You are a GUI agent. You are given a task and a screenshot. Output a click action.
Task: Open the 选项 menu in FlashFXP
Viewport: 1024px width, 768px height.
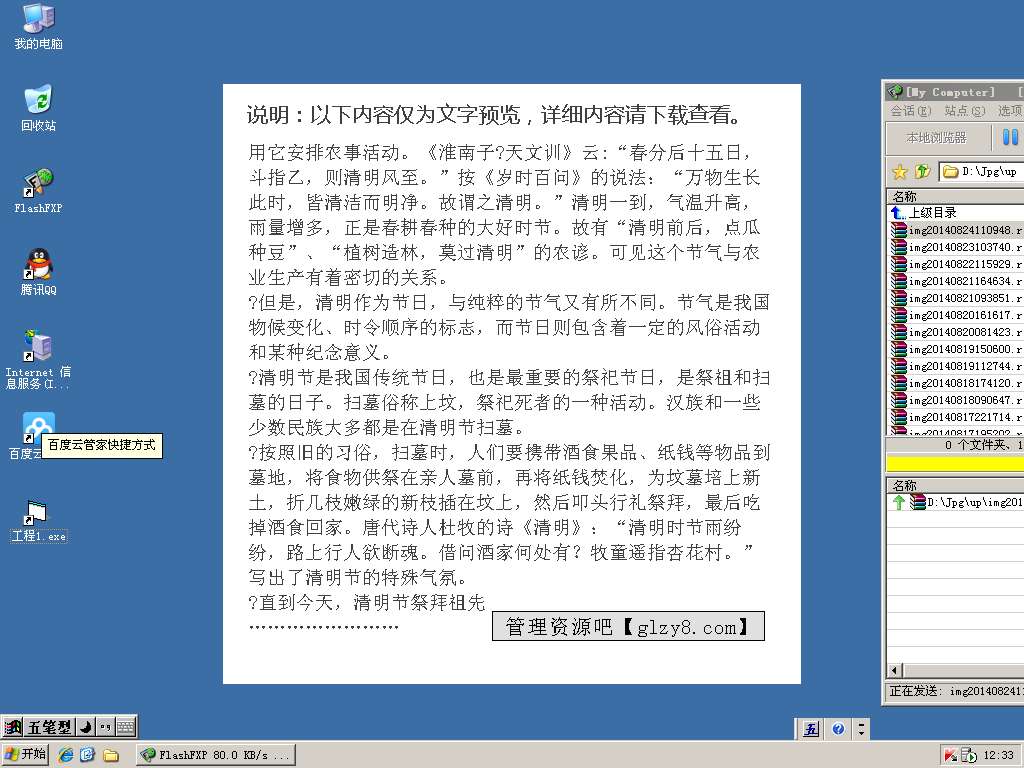[x=1010, y=110]
